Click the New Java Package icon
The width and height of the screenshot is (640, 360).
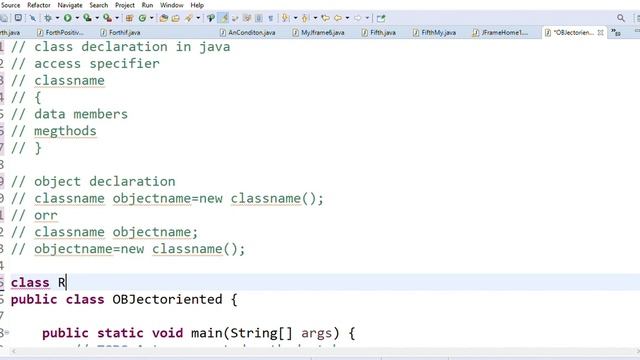(x=129, y=18)
